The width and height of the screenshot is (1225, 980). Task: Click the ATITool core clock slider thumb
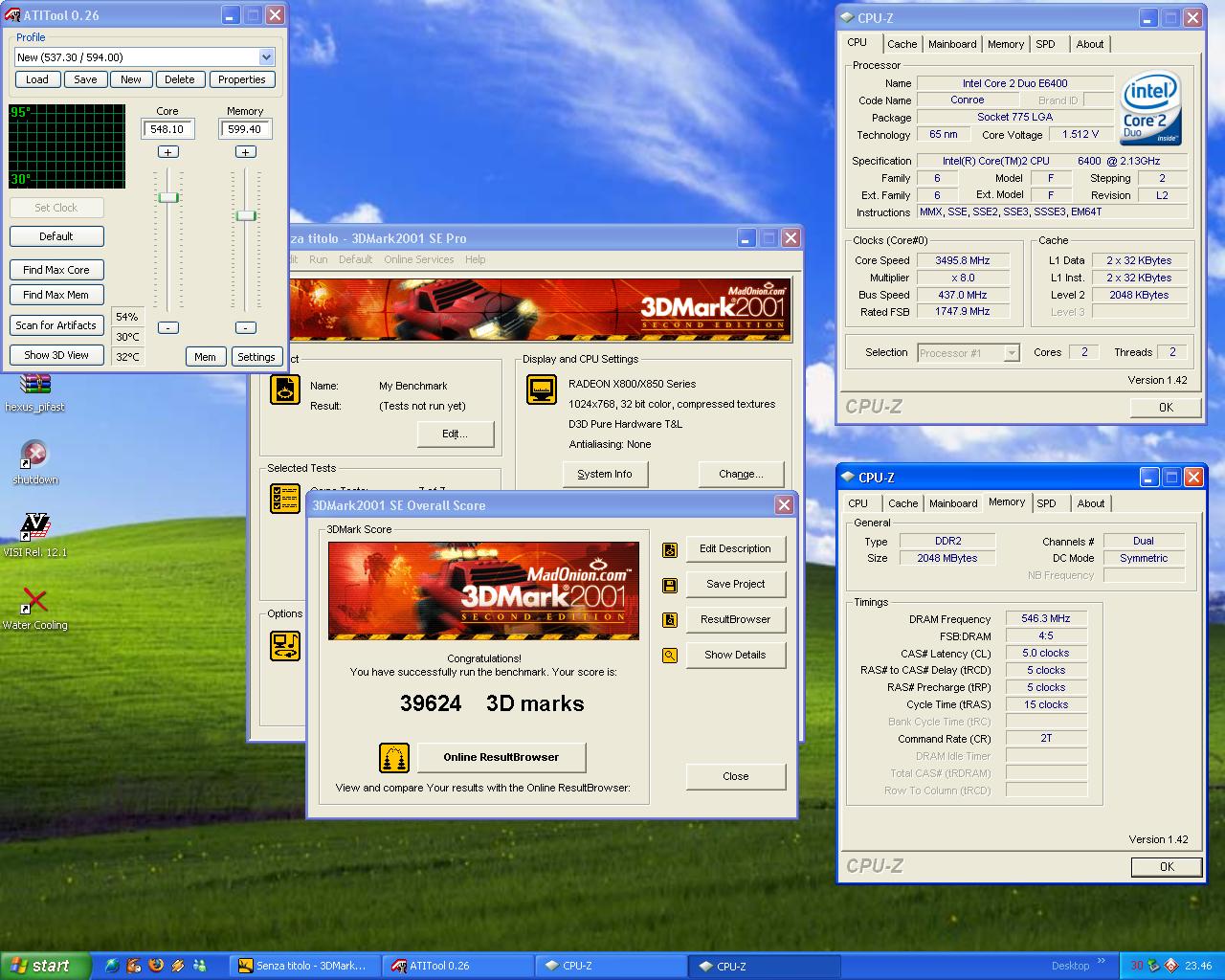tap(168, 197)
